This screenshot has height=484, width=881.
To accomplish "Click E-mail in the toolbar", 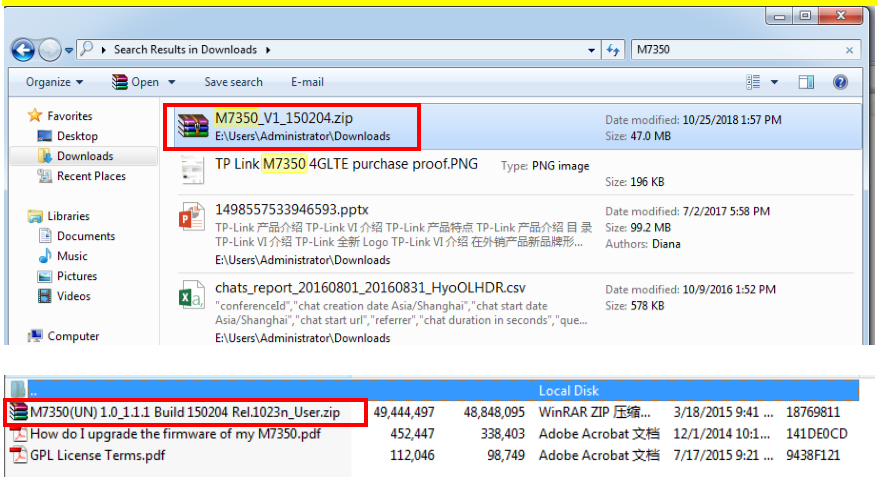I will click(307, 82).
